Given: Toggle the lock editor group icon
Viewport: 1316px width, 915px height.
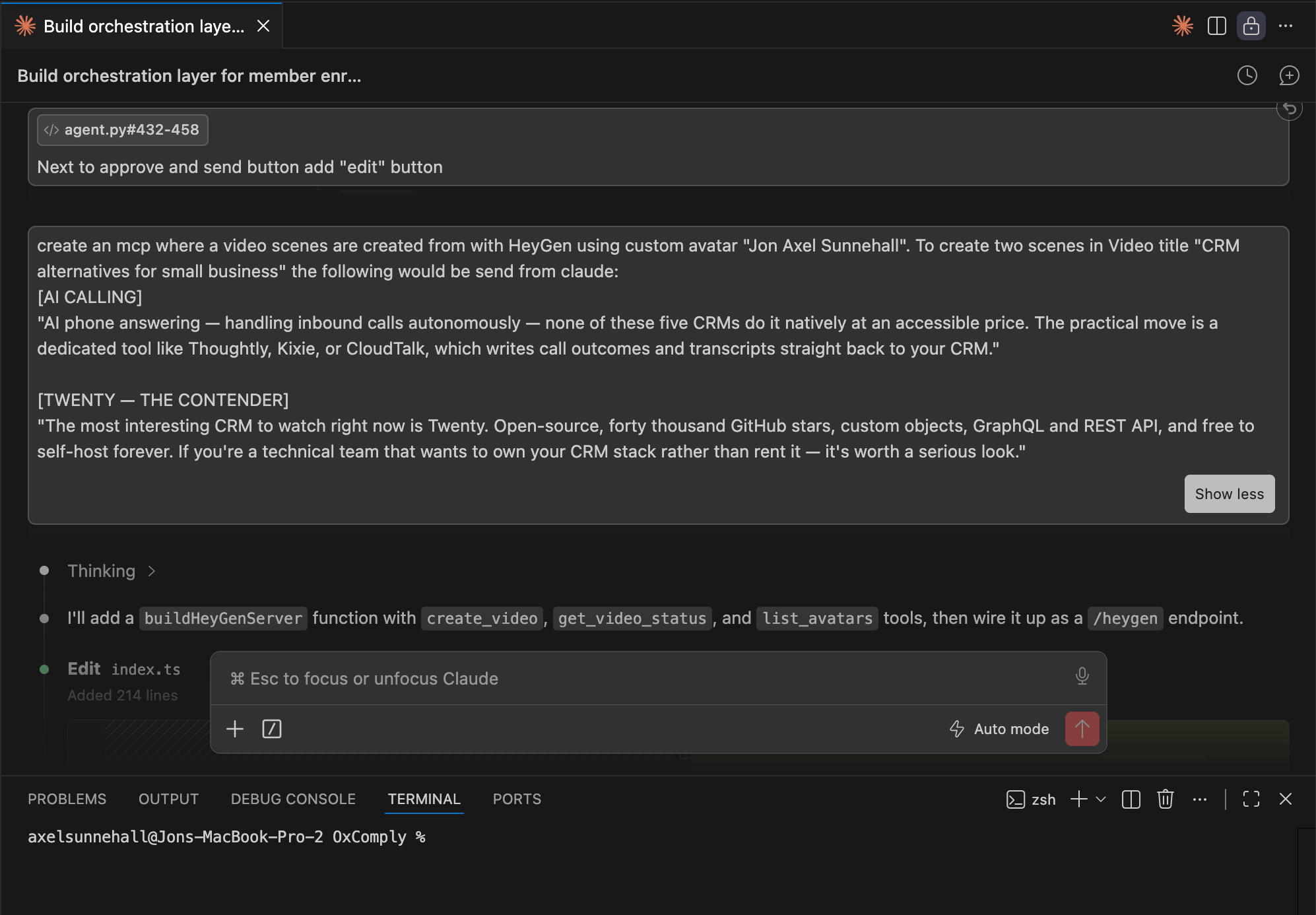Looking at the screenshot, I should (1251, 26).
